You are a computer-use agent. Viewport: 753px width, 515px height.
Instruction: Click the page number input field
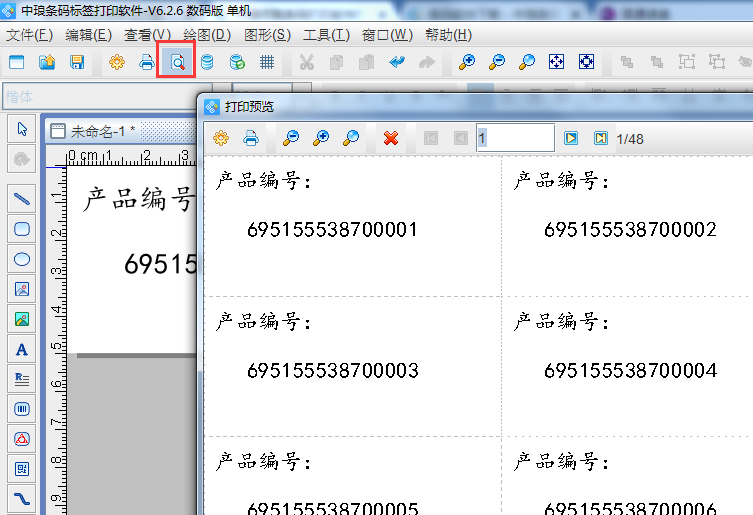pos(515,138)
